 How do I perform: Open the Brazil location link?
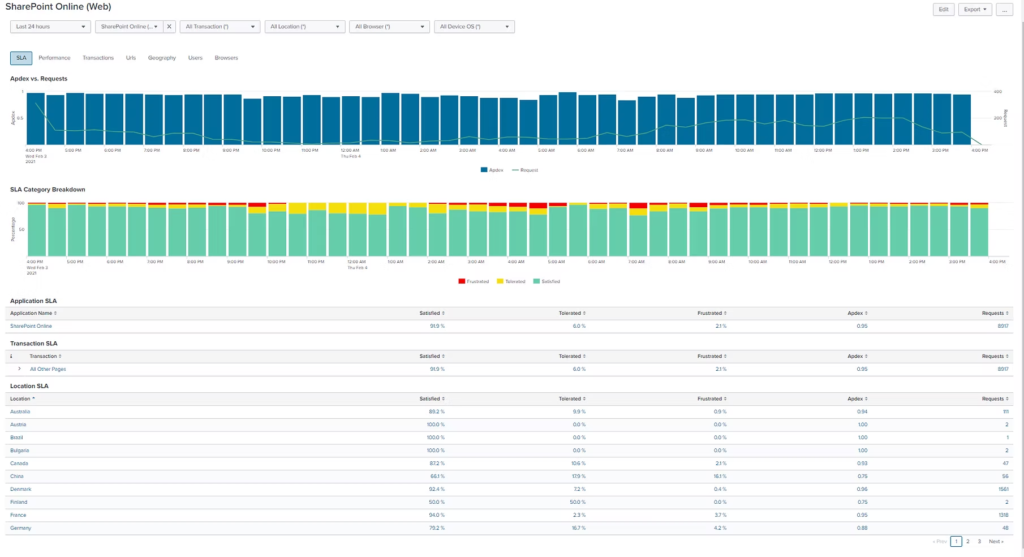pyautogui.click(x=16, y=438)
